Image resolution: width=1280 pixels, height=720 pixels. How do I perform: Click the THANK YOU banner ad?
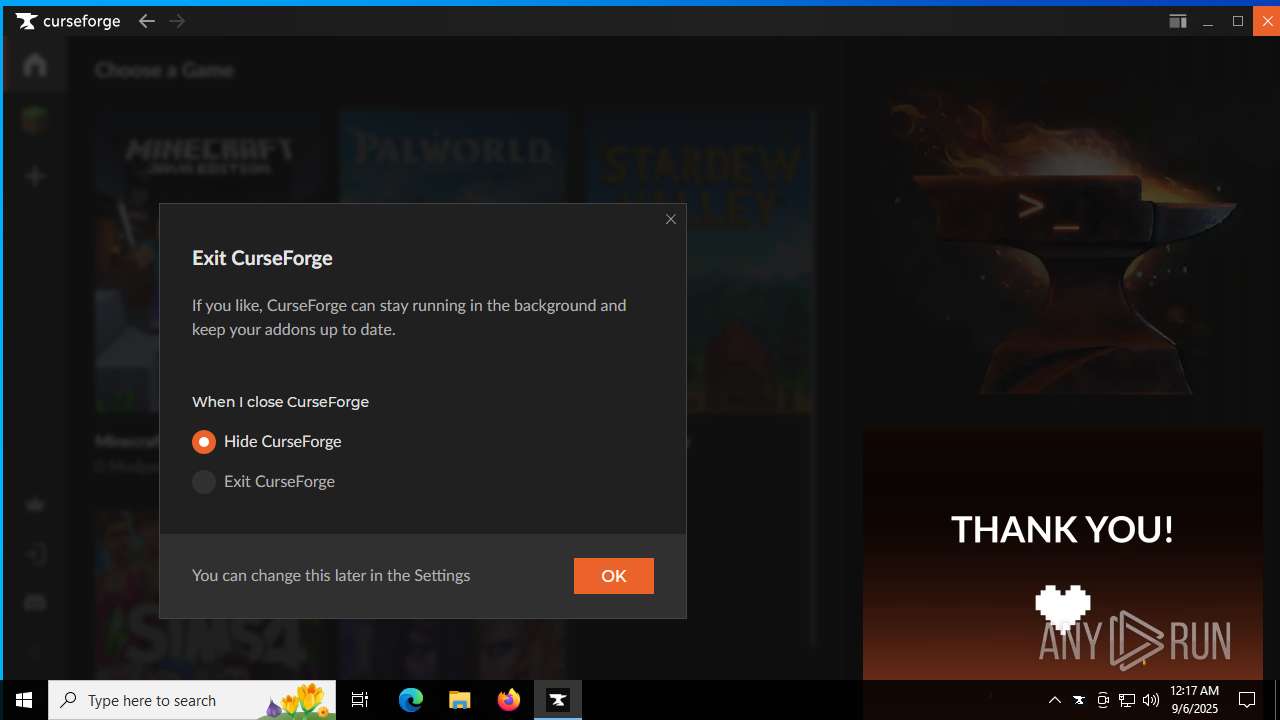[x=1062, y=555]
